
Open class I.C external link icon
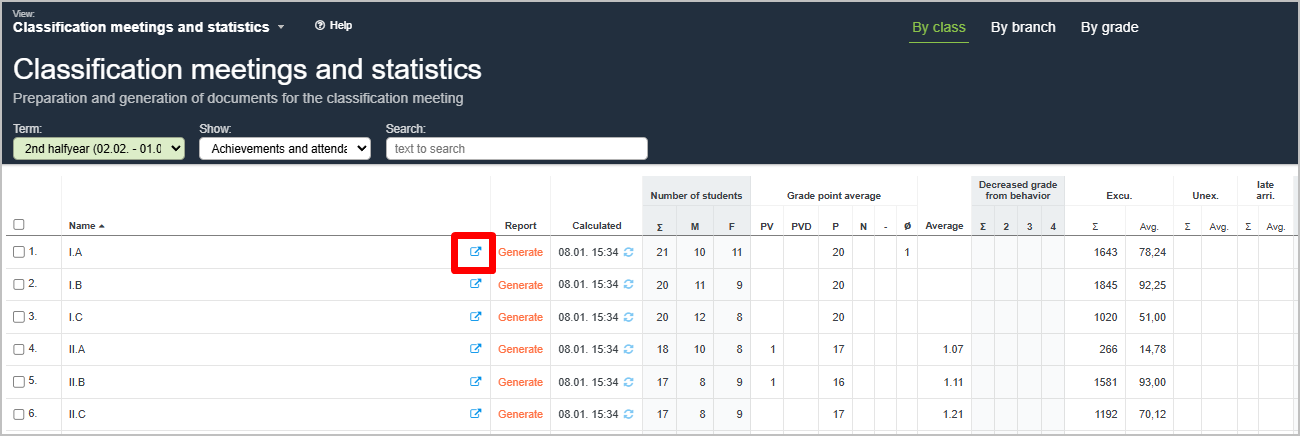click(x=476, y=317)
